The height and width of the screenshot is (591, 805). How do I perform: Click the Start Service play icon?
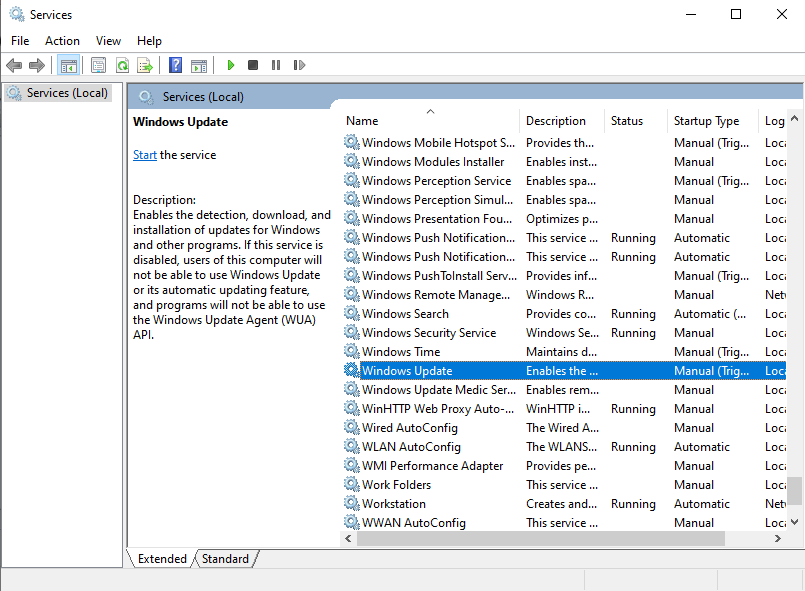point(231,65)
